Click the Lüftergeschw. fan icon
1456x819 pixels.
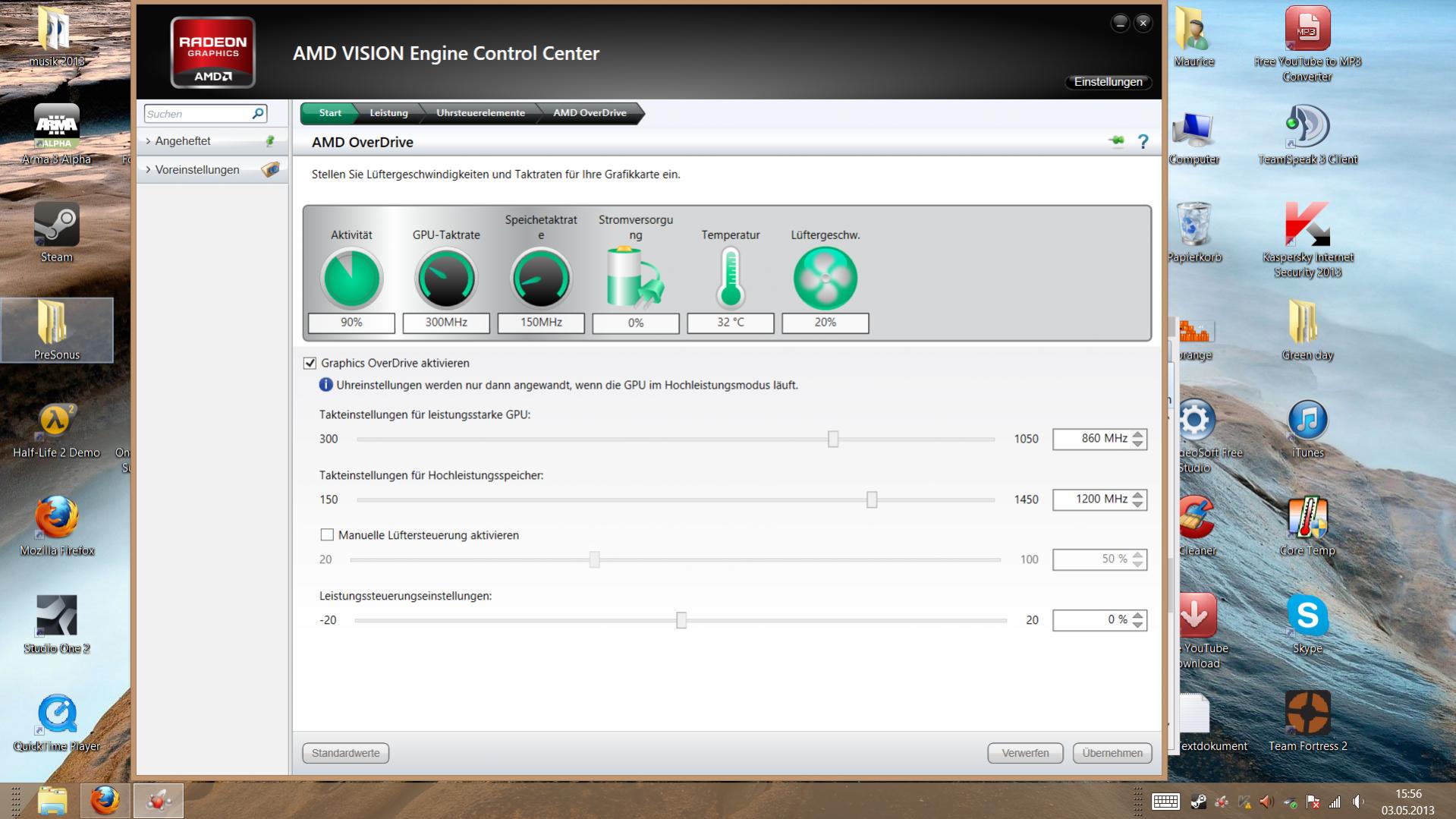click(x=825, y=279)
